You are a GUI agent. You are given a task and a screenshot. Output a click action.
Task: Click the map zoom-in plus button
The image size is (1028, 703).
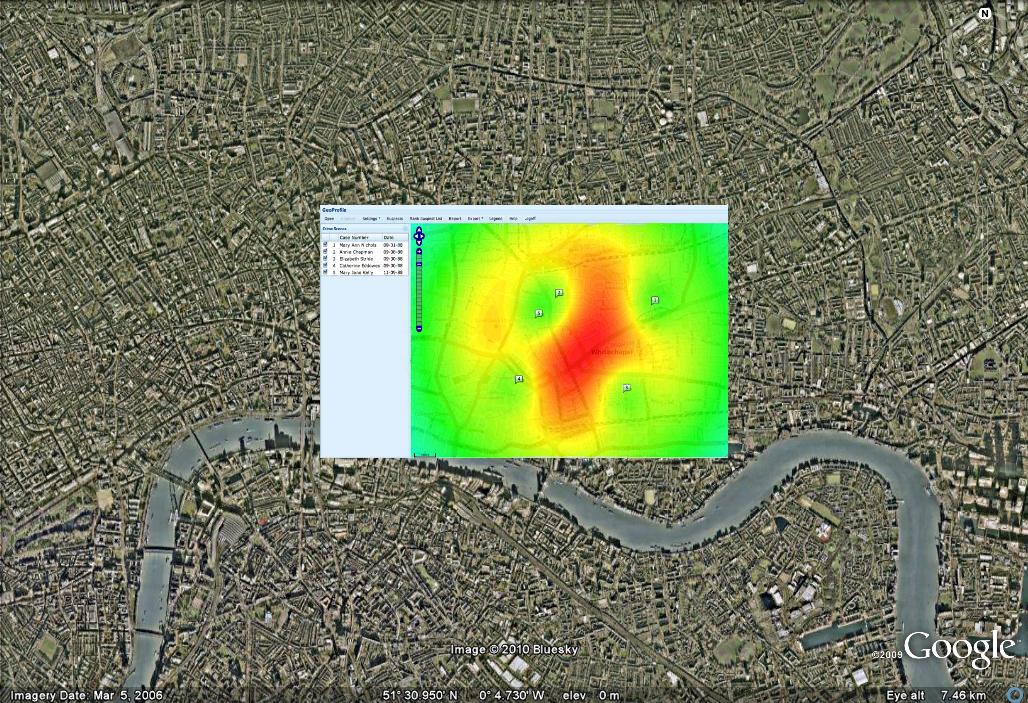419,252
